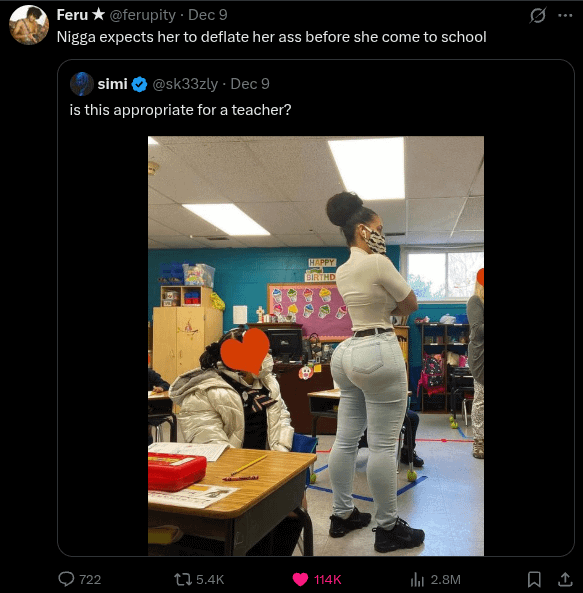Viewport: 583px width, 593px height.
Task: Click the repost arrows icon
Action: coord(183,579)
